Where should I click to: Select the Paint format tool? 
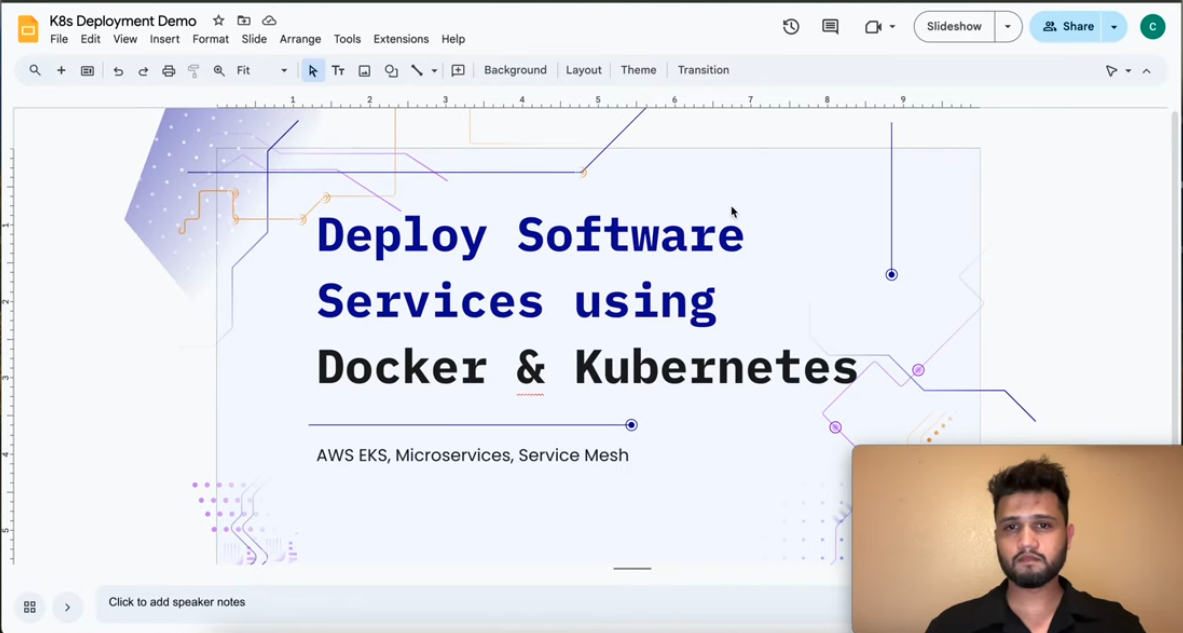194,70
